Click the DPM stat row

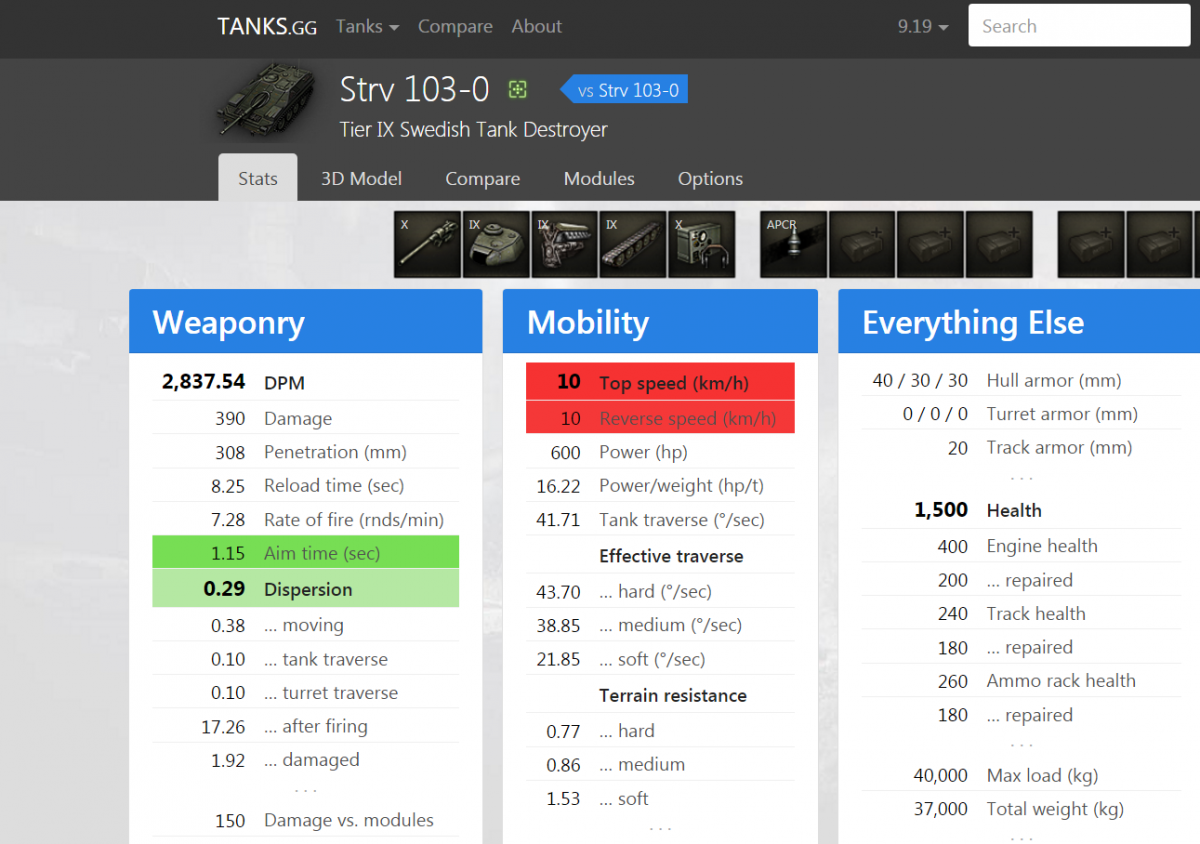click(306, 382)
